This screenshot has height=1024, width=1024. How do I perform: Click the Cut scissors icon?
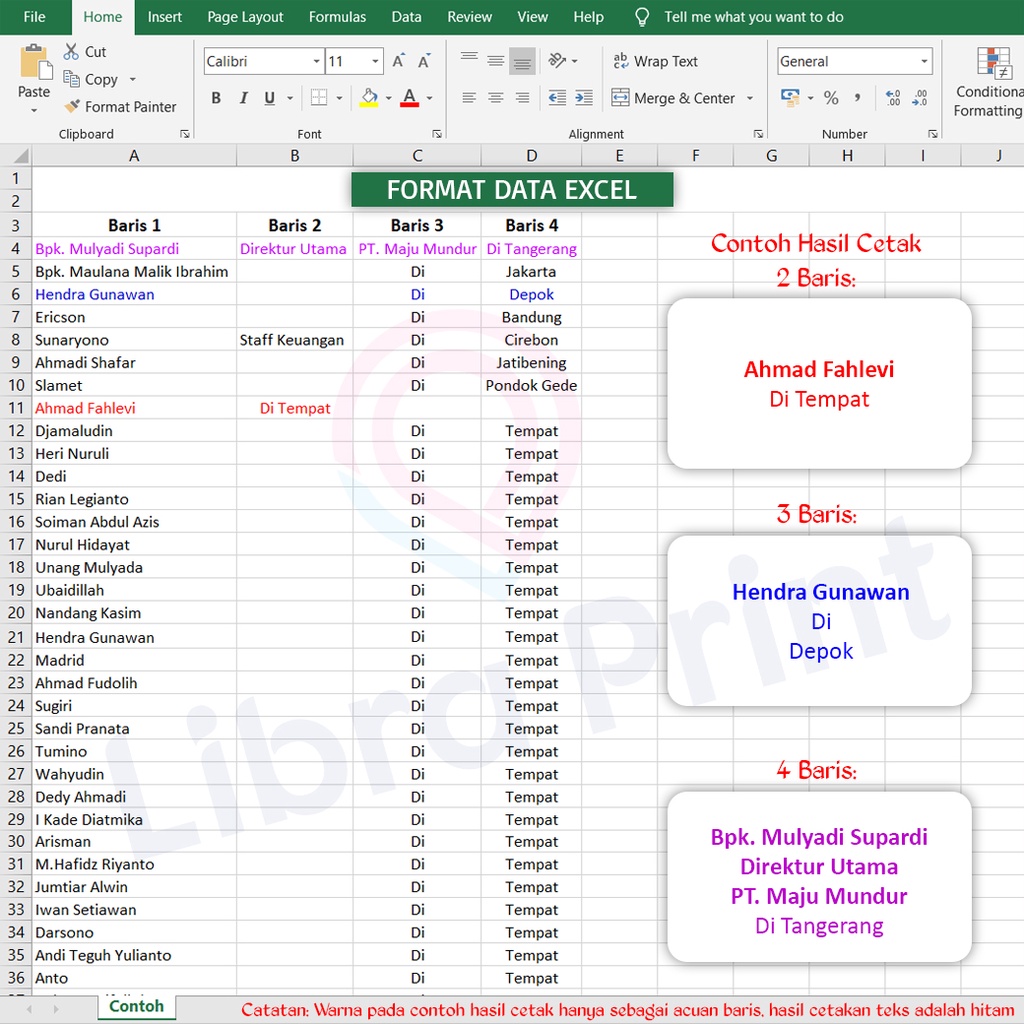72,52
